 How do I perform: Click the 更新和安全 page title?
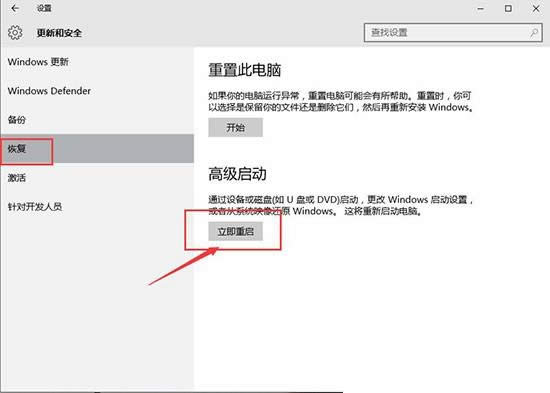click(59, 33)
